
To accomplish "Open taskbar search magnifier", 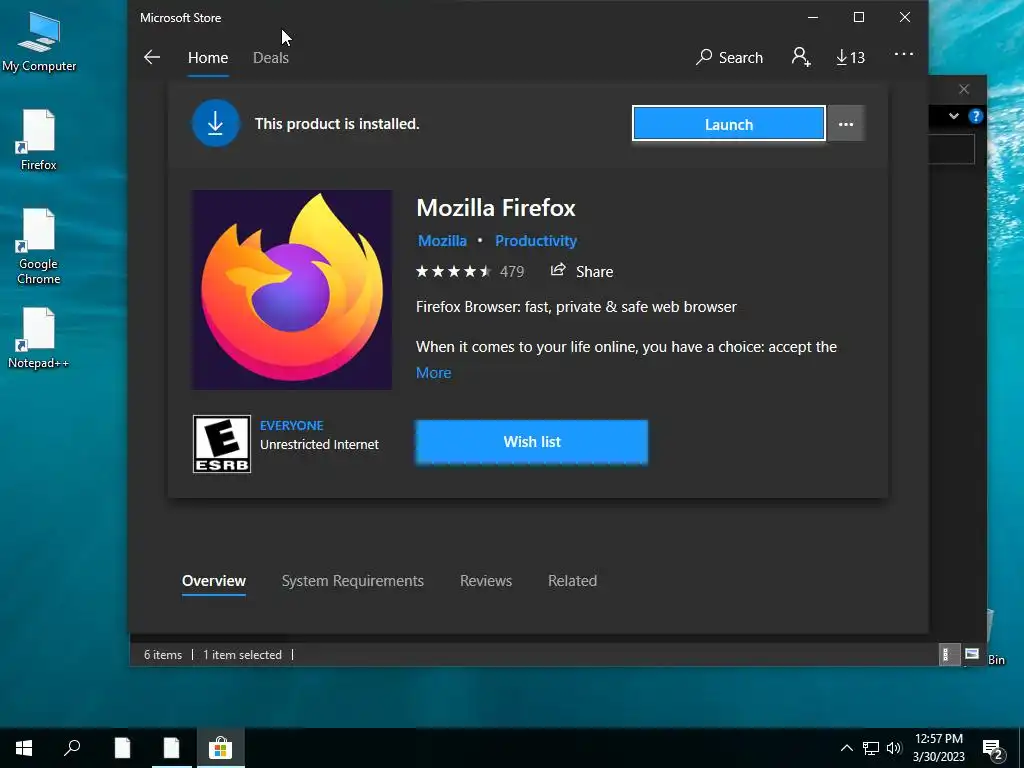I will pos(72,748).
